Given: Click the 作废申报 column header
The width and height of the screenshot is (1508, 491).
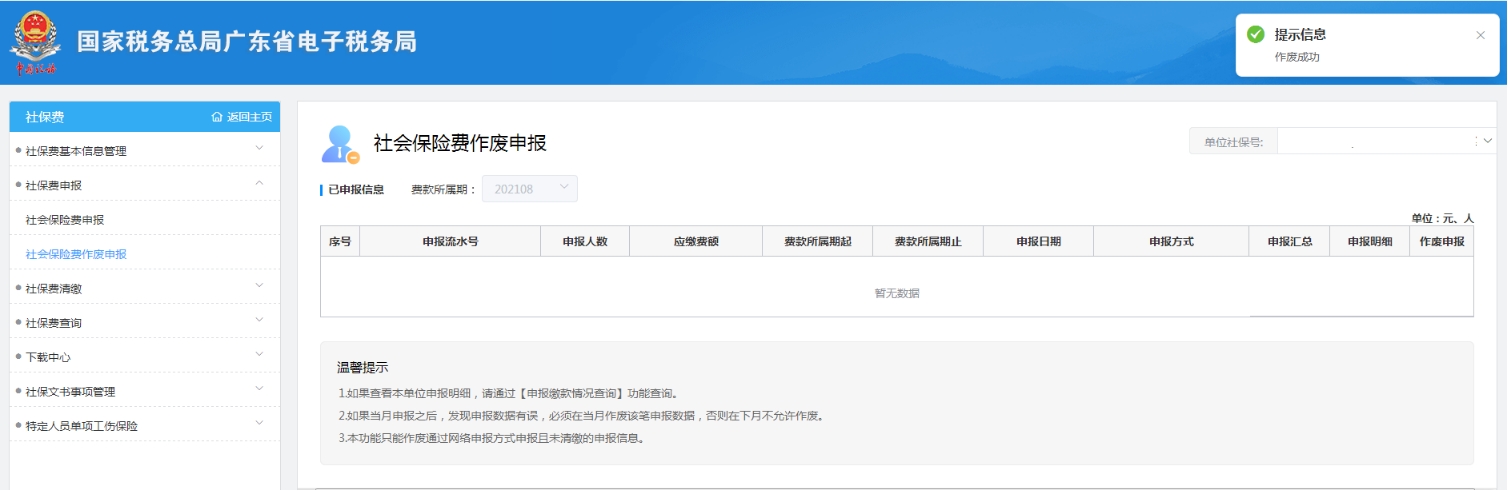Looking at the screenshot, I should (x=1441, y=242).
